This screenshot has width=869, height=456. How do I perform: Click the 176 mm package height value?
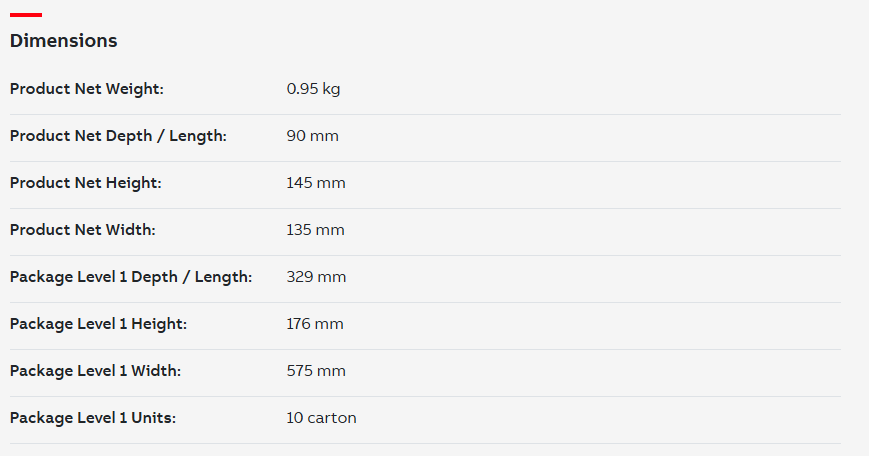[315, 324]
